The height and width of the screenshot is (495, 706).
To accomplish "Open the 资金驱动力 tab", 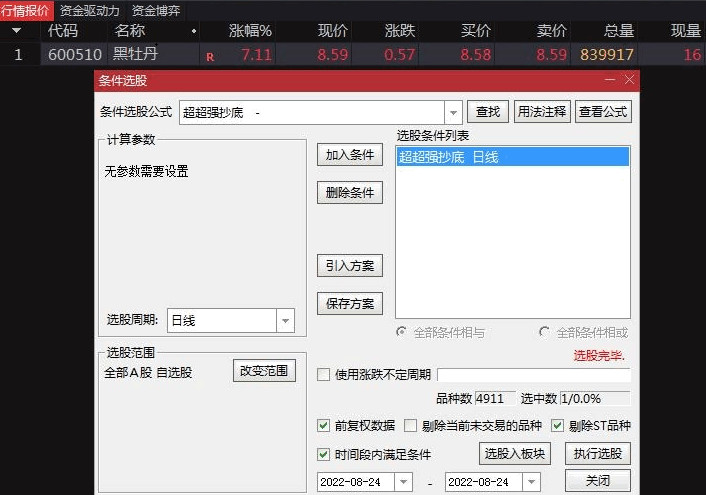I will (x=90, y=10).
